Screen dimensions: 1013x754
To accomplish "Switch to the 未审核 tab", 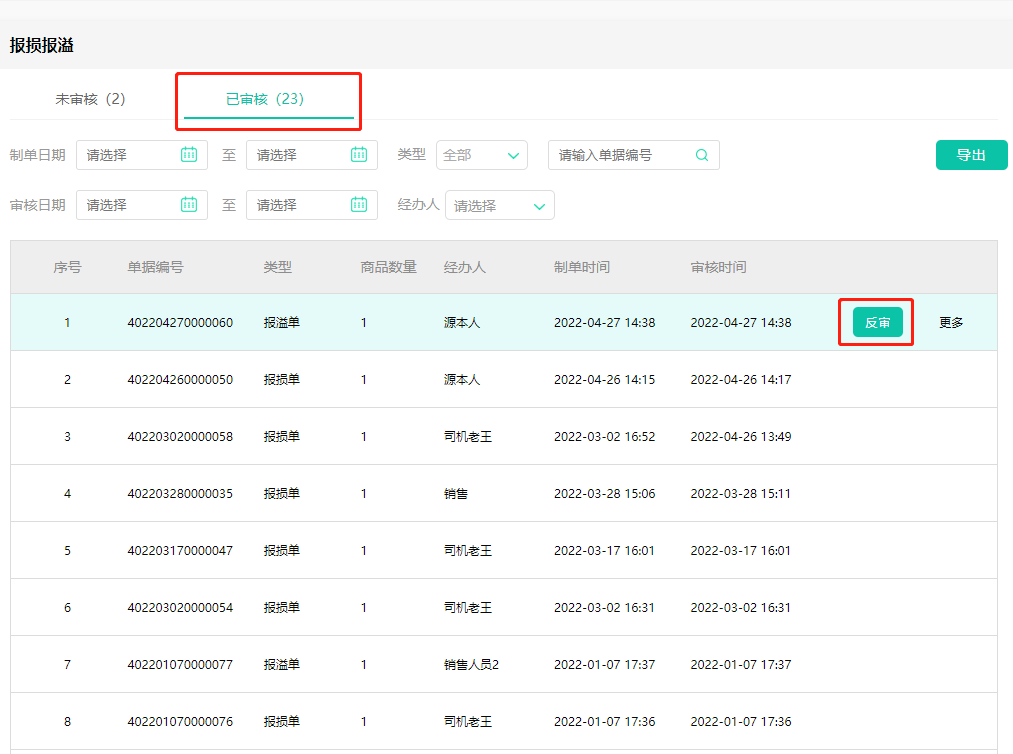I will pyautogui.click(x=91, y=100).
